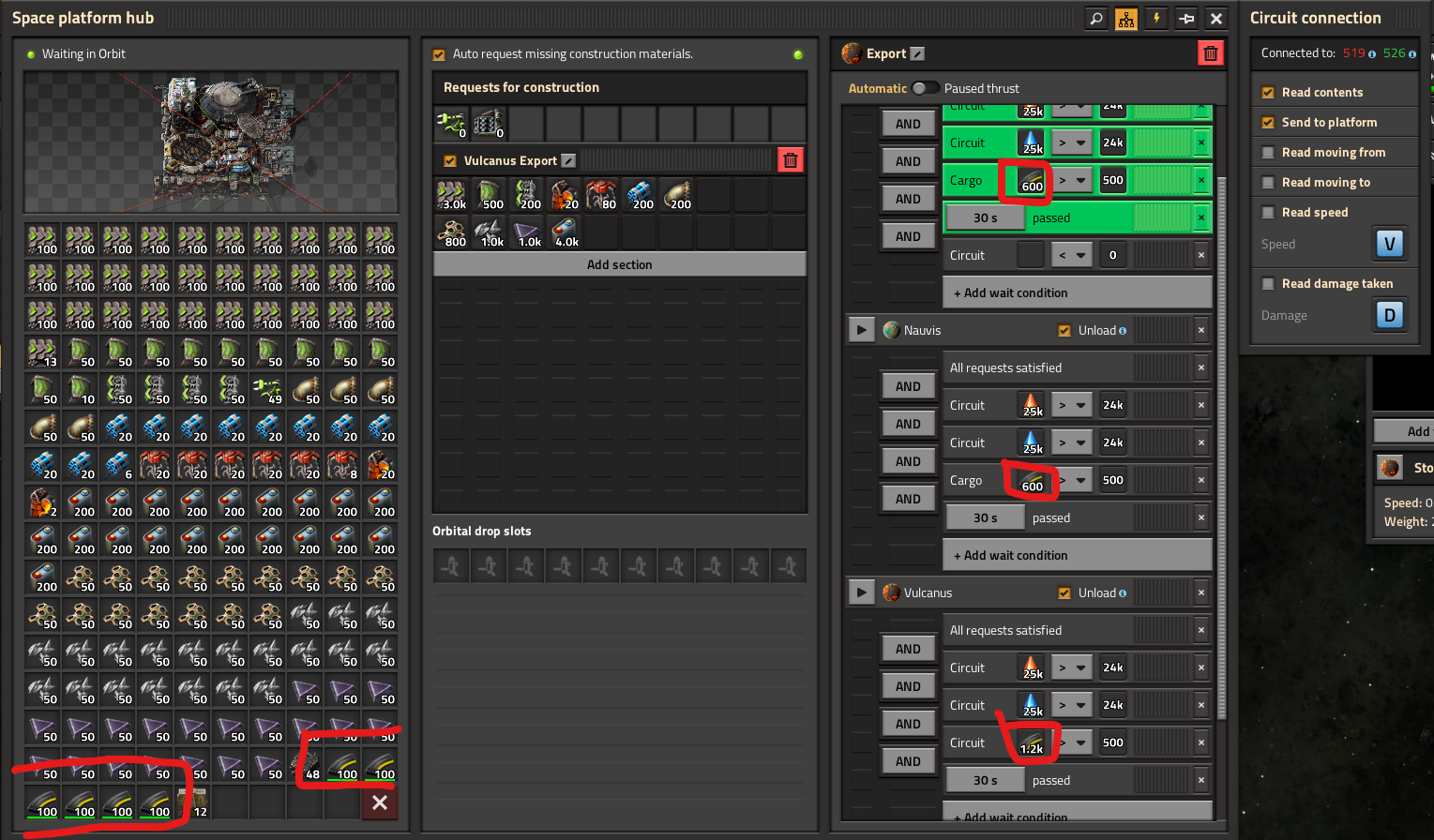Viewport: 1434px width, 840px height.
Task: Open comparator for Nauvis Cargo condition
Action: pyautogui.click(x=1071, y=480)
